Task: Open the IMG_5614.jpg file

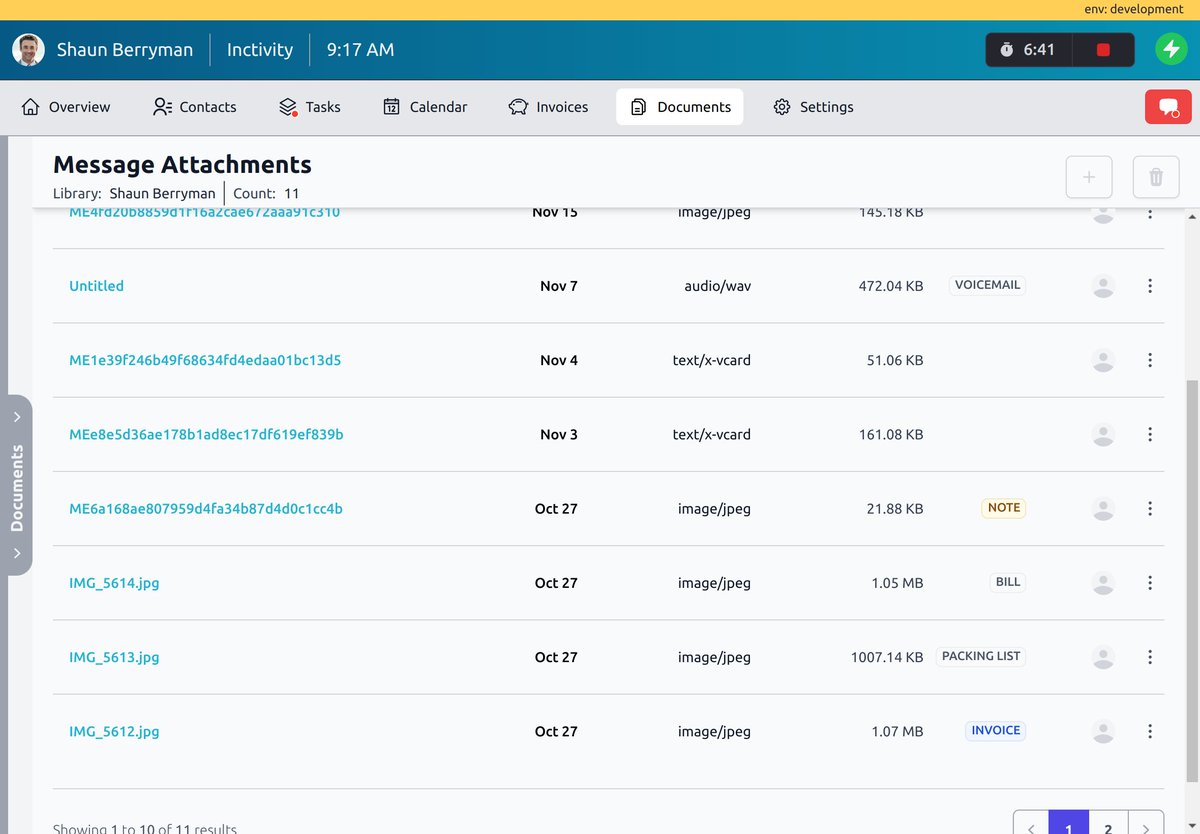Action: (x=114, y=583)
